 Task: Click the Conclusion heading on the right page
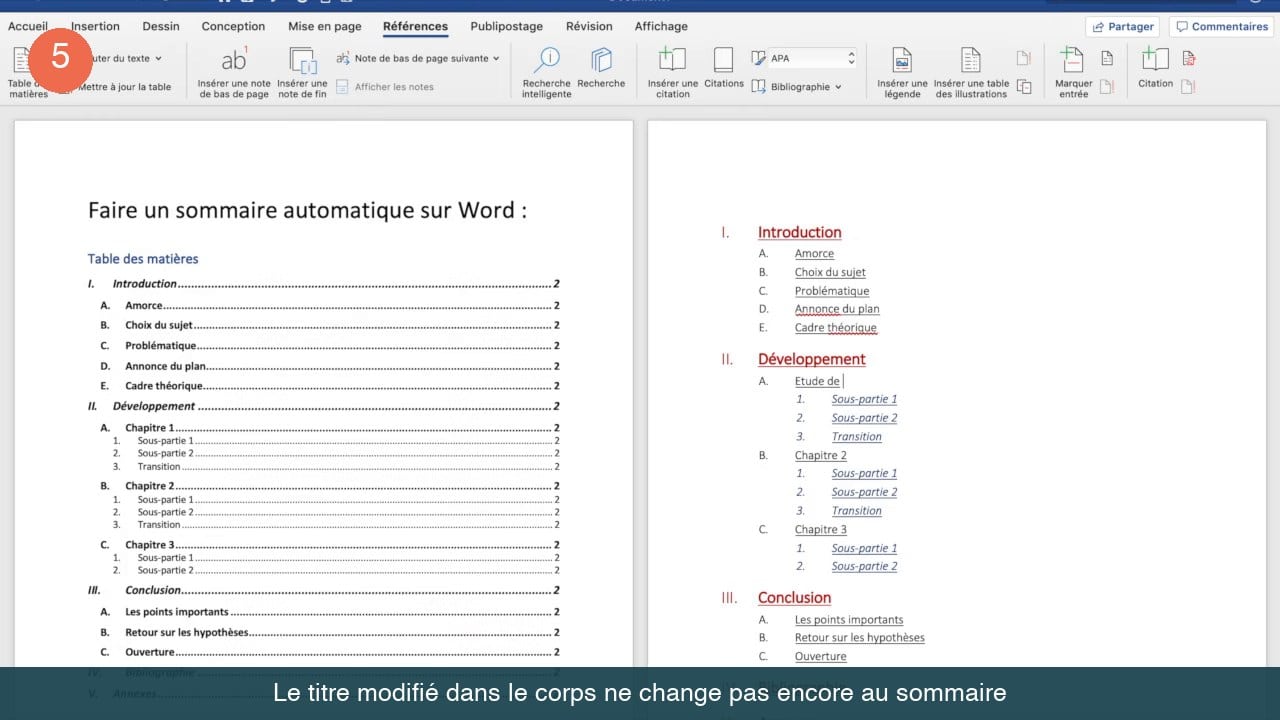(x=794, y=597)
